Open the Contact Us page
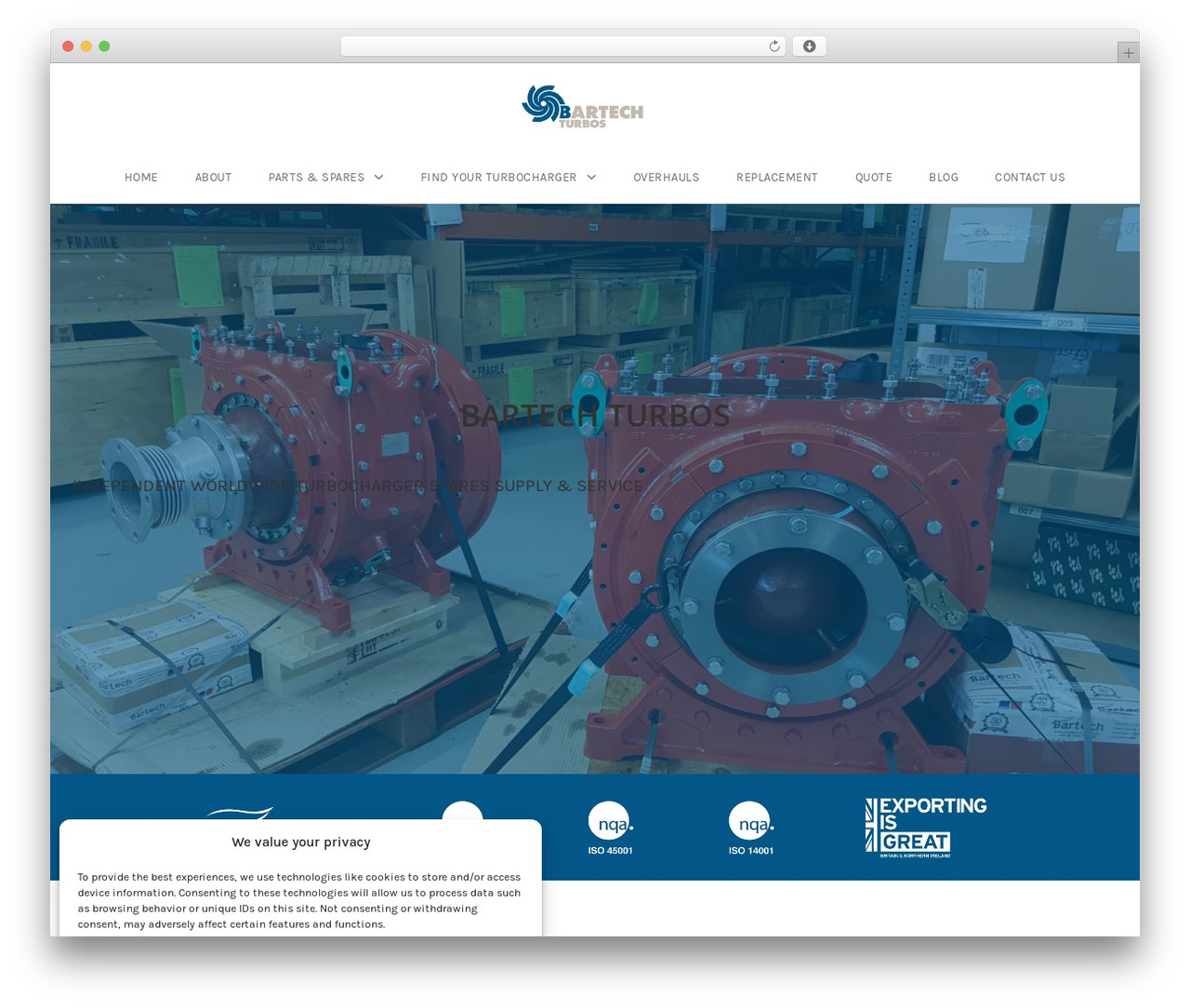This screenshot has width=1190, height=1008. 1030,178
